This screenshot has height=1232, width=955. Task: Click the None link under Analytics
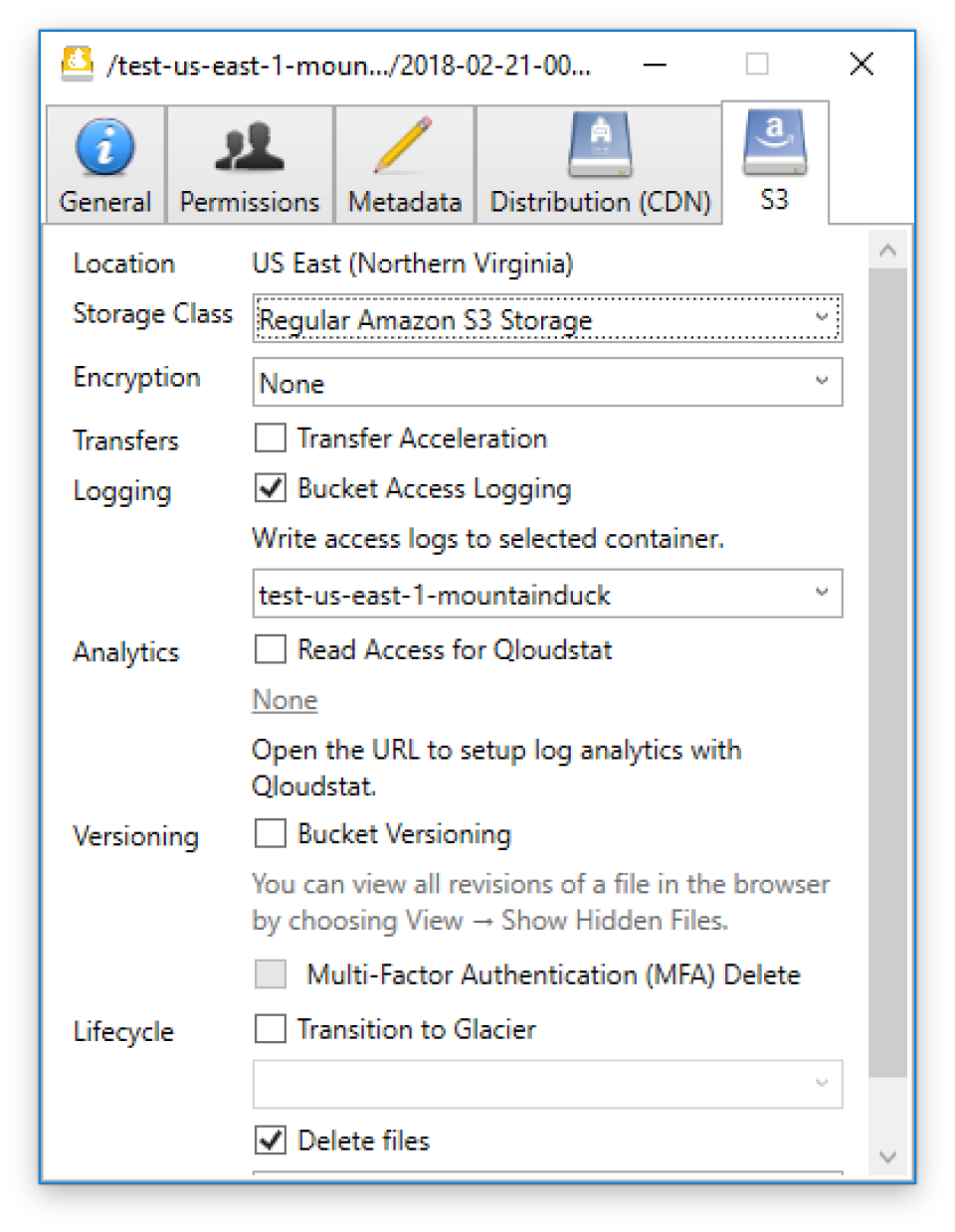284,700
